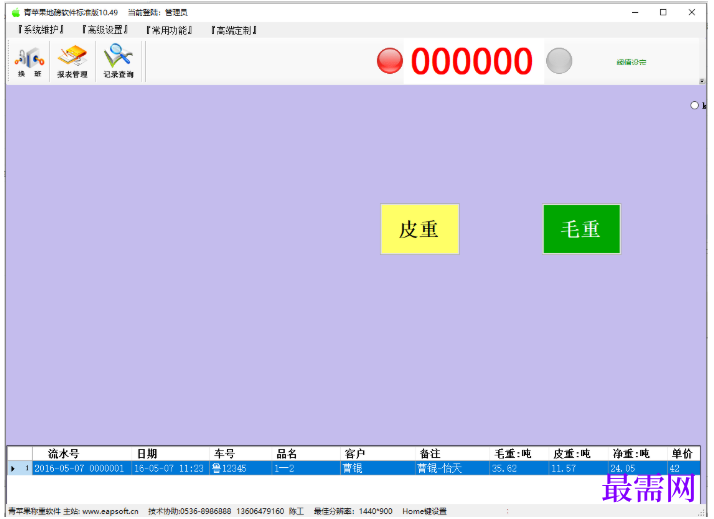The height and width of the screenshot is (519, 714).
Task: Click the green apple title bar icon
Action: (16, 12)
